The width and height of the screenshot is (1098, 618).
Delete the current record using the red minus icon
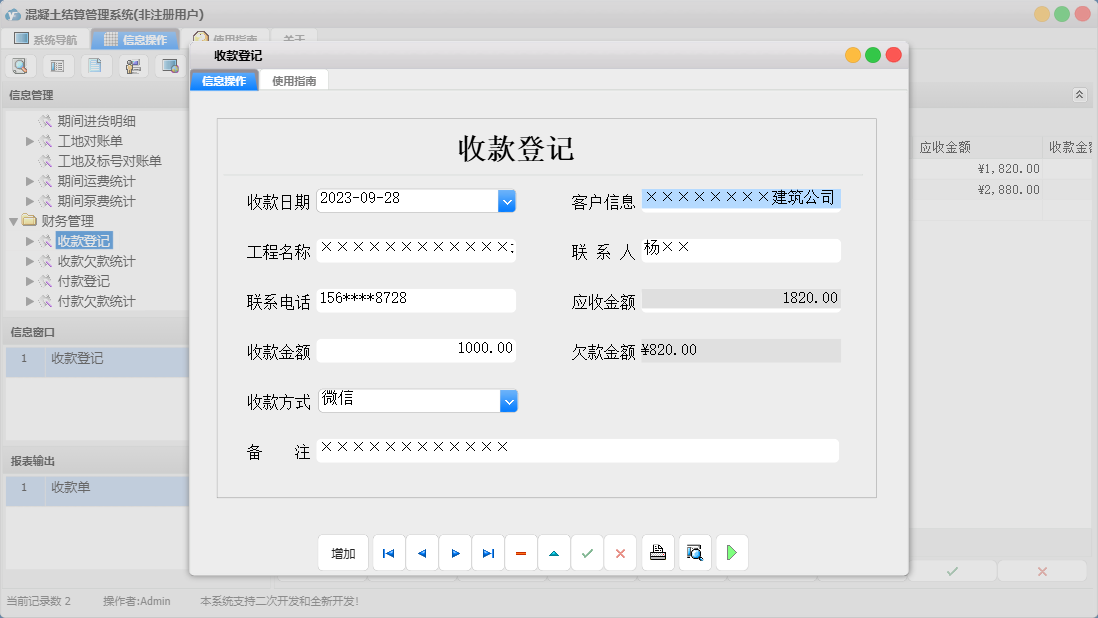tap(521, 552)
